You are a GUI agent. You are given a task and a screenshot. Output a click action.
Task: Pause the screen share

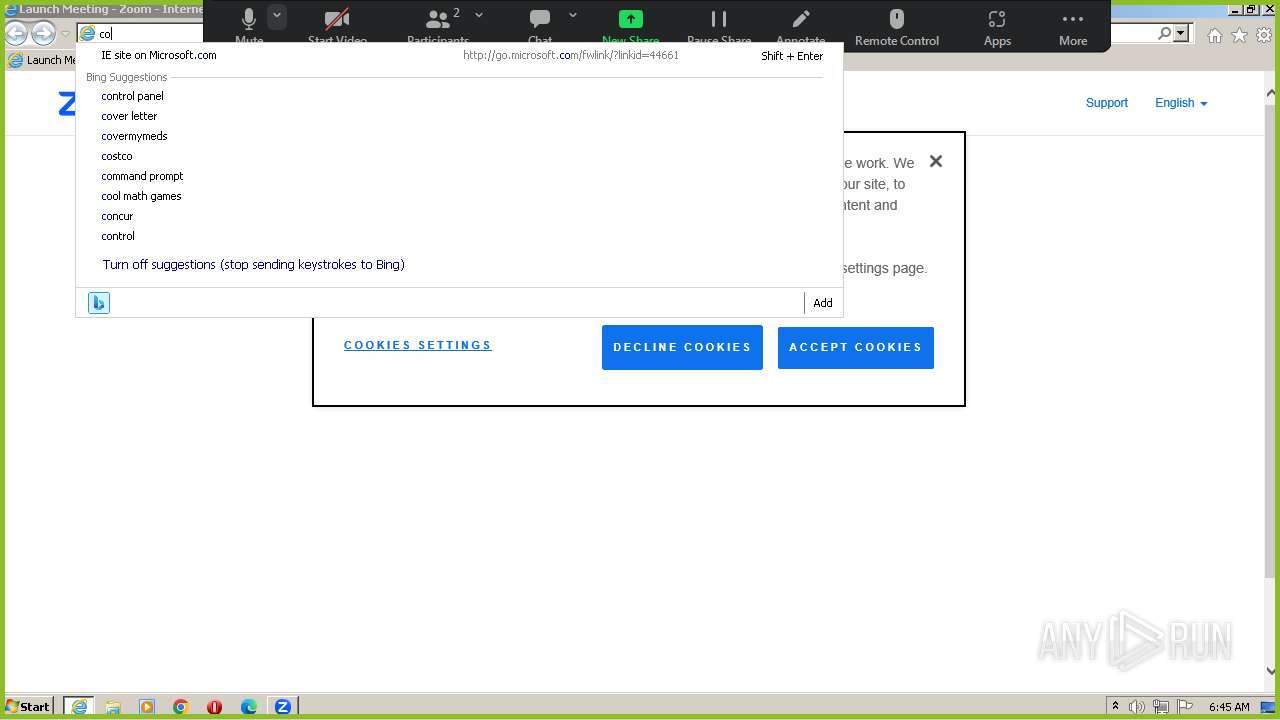click(x=719, y=27)
